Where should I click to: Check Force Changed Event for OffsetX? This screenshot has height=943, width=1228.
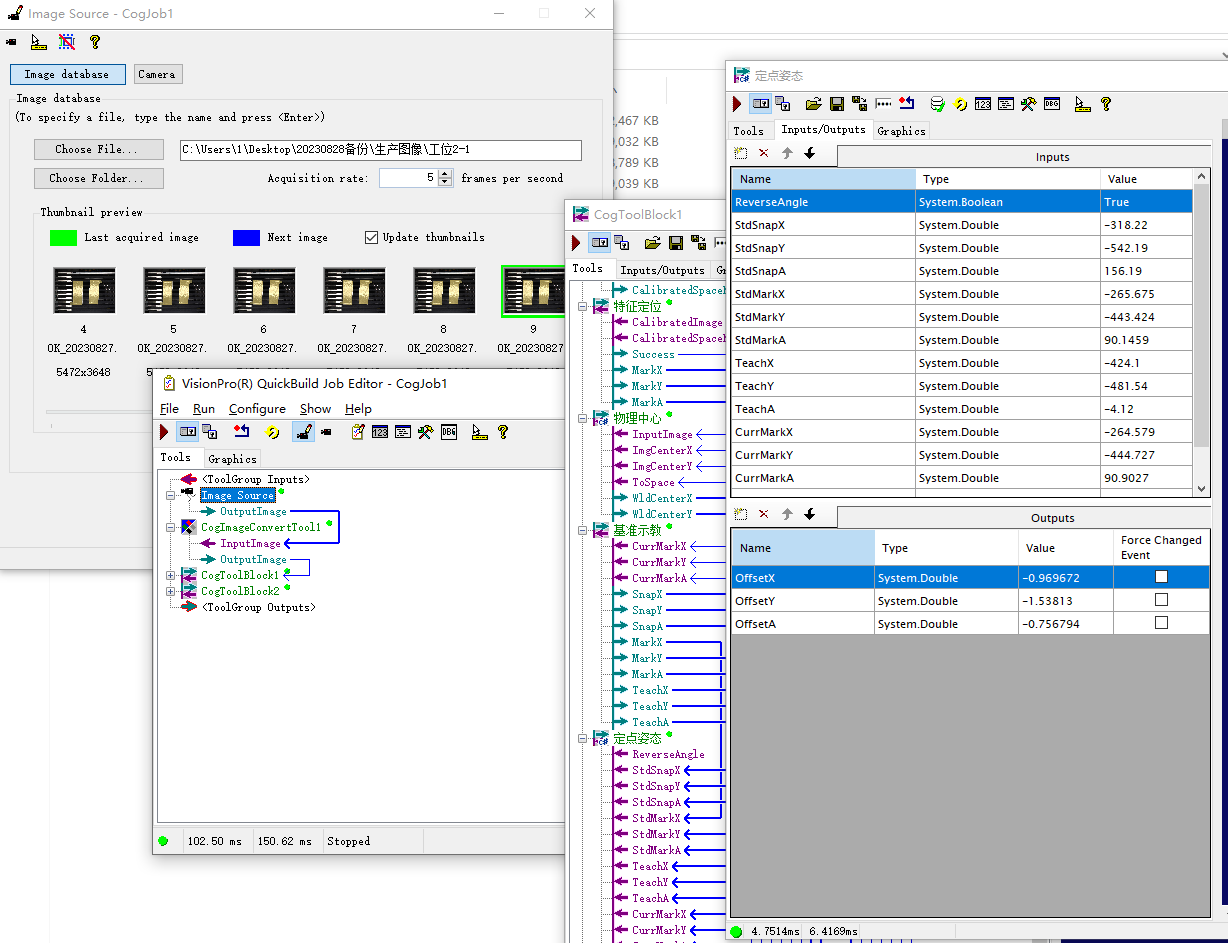click(1161, 577)
